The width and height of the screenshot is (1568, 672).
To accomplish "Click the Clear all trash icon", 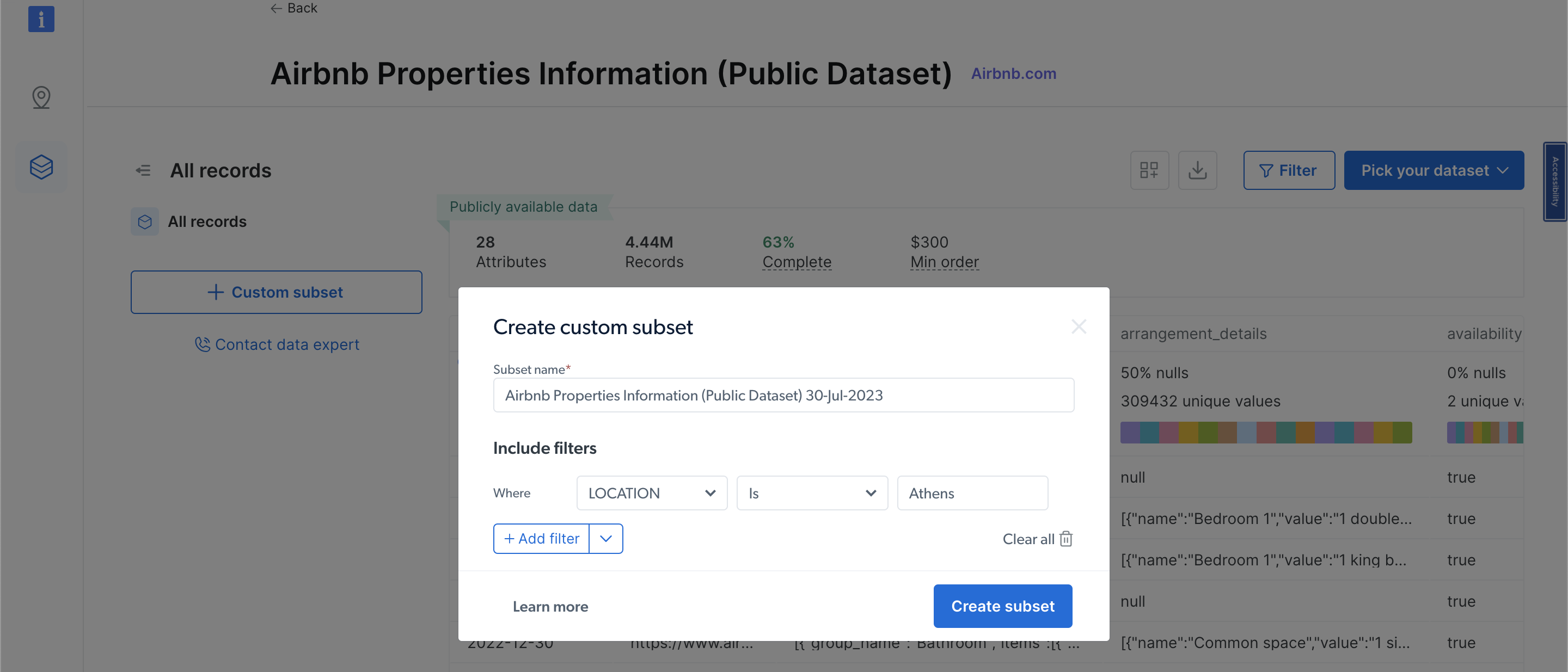I will point(1065,539).
